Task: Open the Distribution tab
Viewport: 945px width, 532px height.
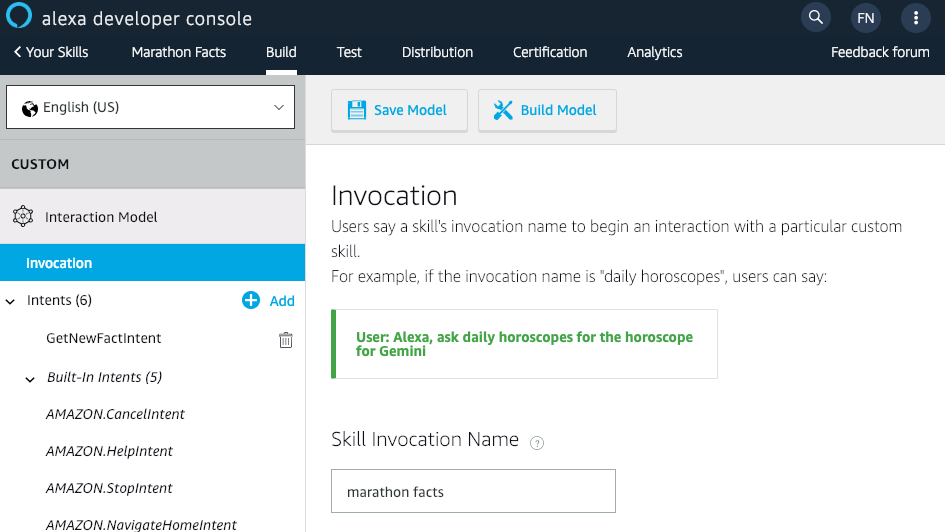Action: pyautogui.click(x=438, y=52)
